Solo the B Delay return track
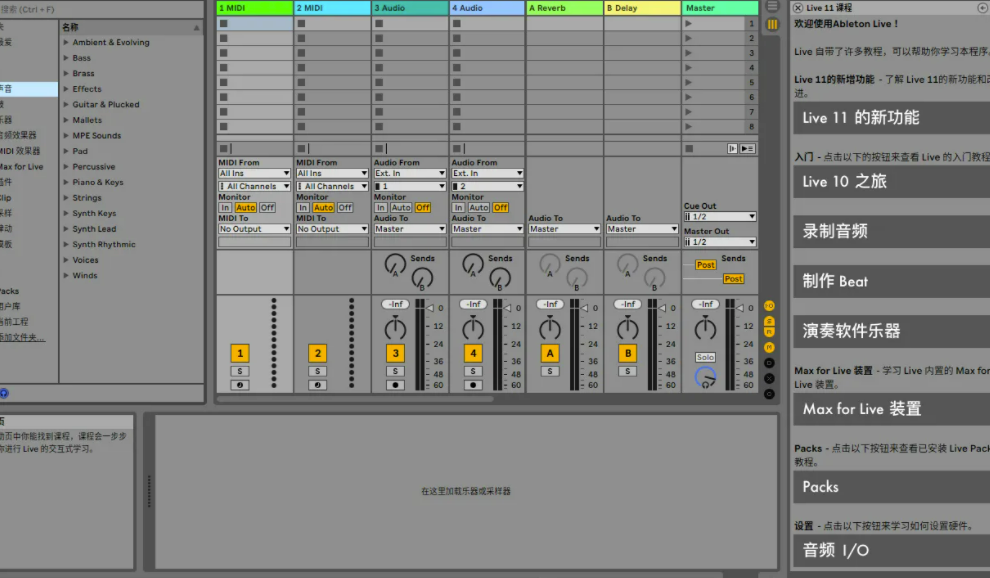Viewport: 990px width, 578px height. tap(628, 371)
